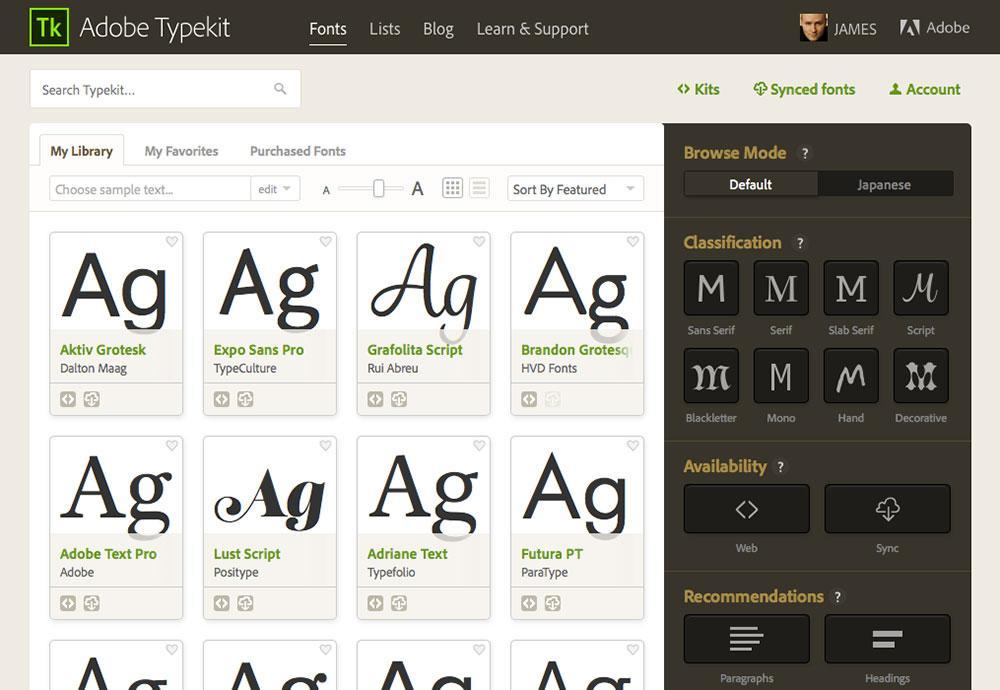Filter fonts by Web availability
This screenshot has width=1000, height=690.
coord(746,509)
